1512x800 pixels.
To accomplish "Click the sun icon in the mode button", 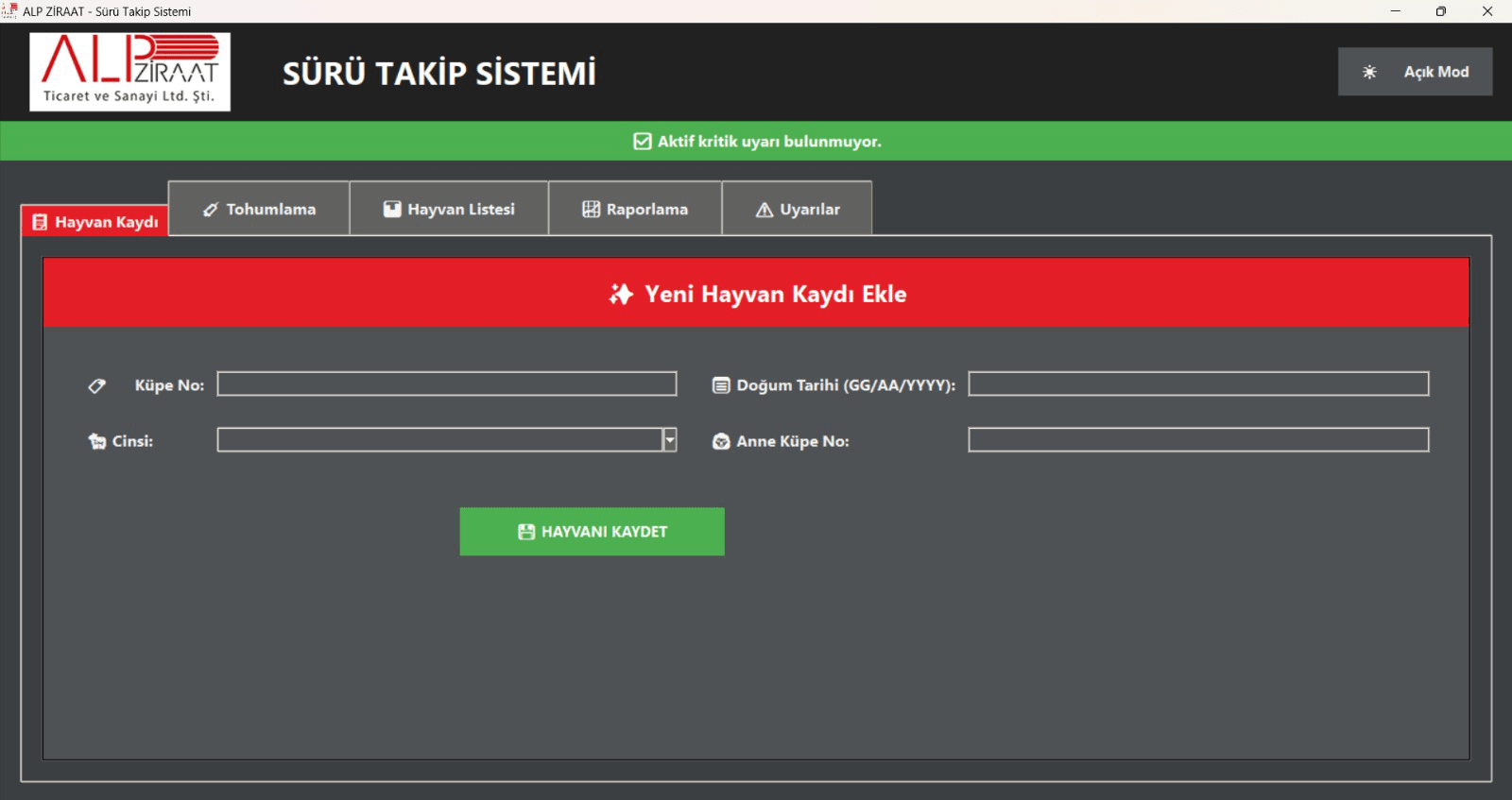I will (x=1369, y=72).
